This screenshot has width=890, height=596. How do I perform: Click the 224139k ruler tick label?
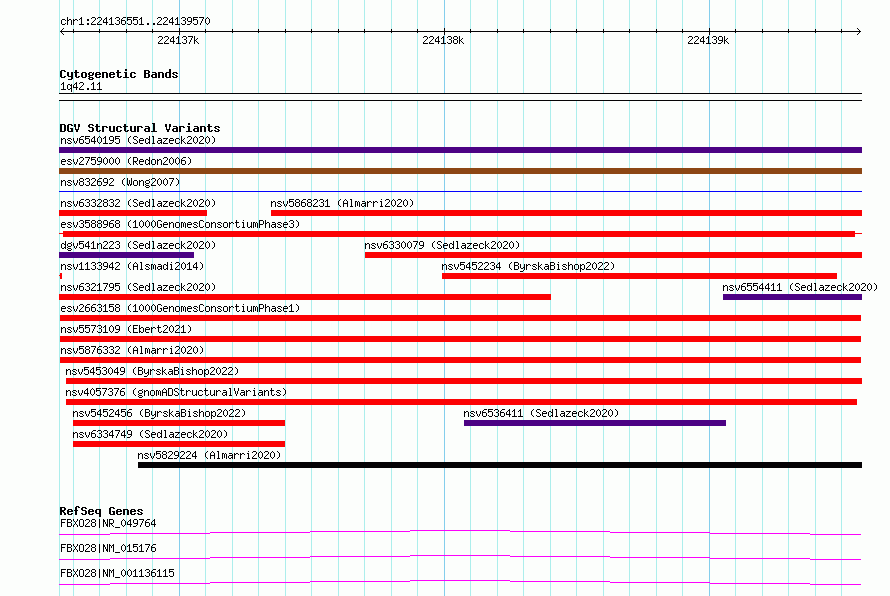[708, 40]
